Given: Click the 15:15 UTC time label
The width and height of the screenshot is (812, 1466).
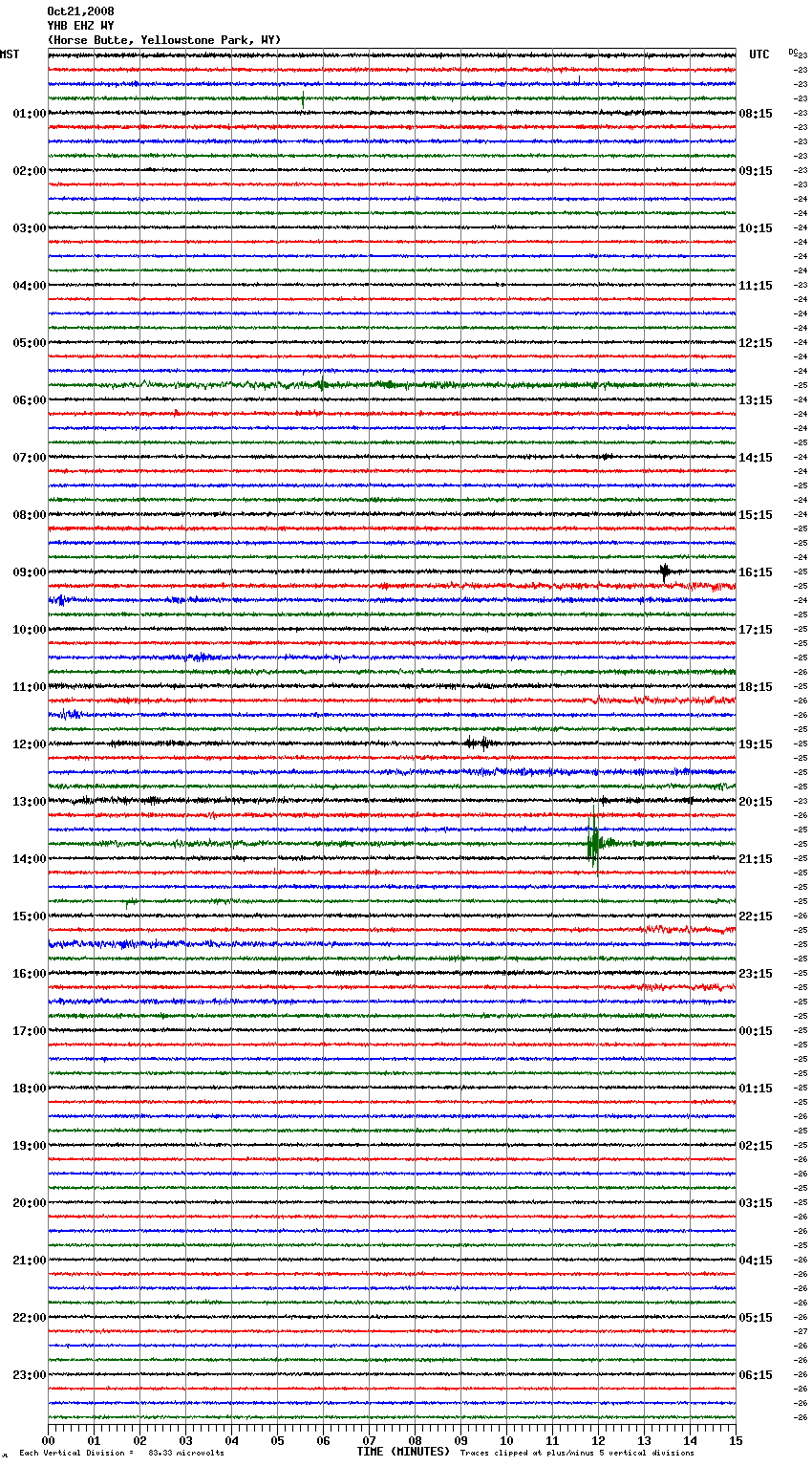Looking at the screenshot, I should (x=756, y=515).
